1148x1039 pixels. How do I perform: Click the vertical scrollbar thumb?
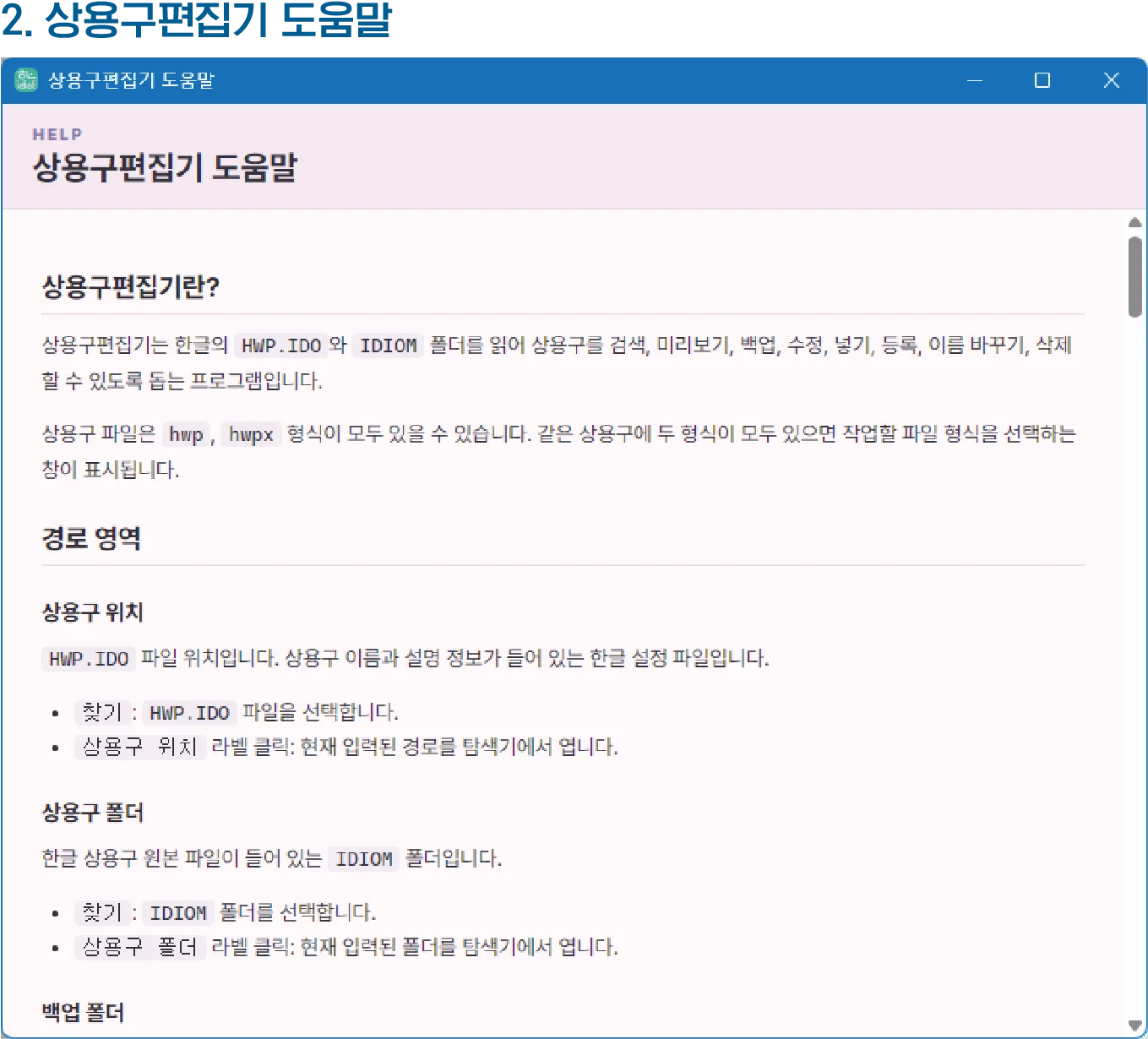click(x=1134, y=276)
